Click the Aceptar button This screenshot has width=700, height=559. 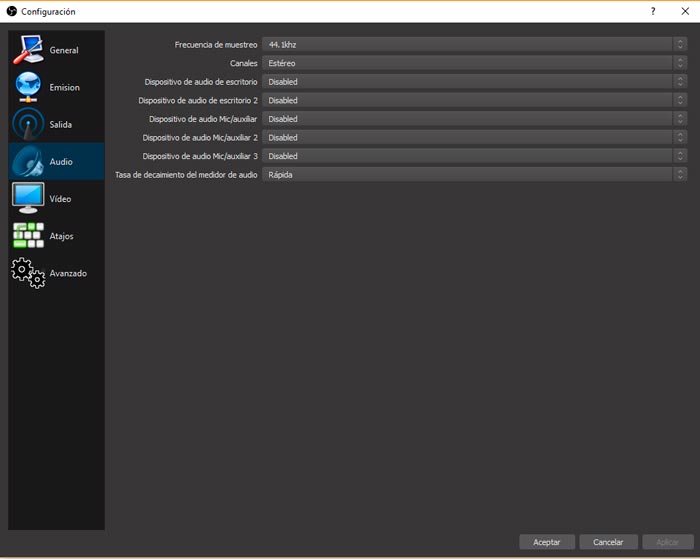(547, 542)
